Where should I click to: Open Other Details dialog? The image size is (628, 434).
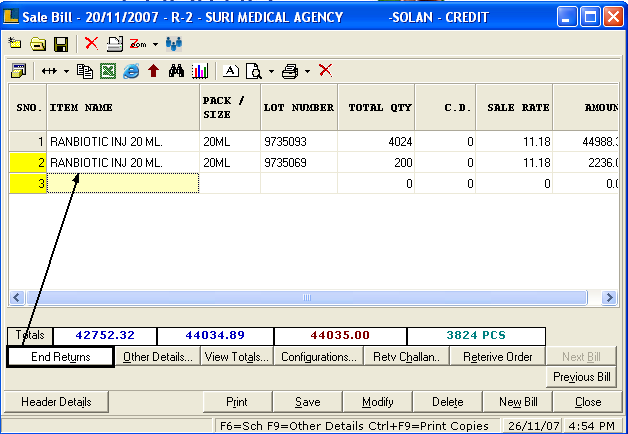pyautogui.click(x=158, y=357)
